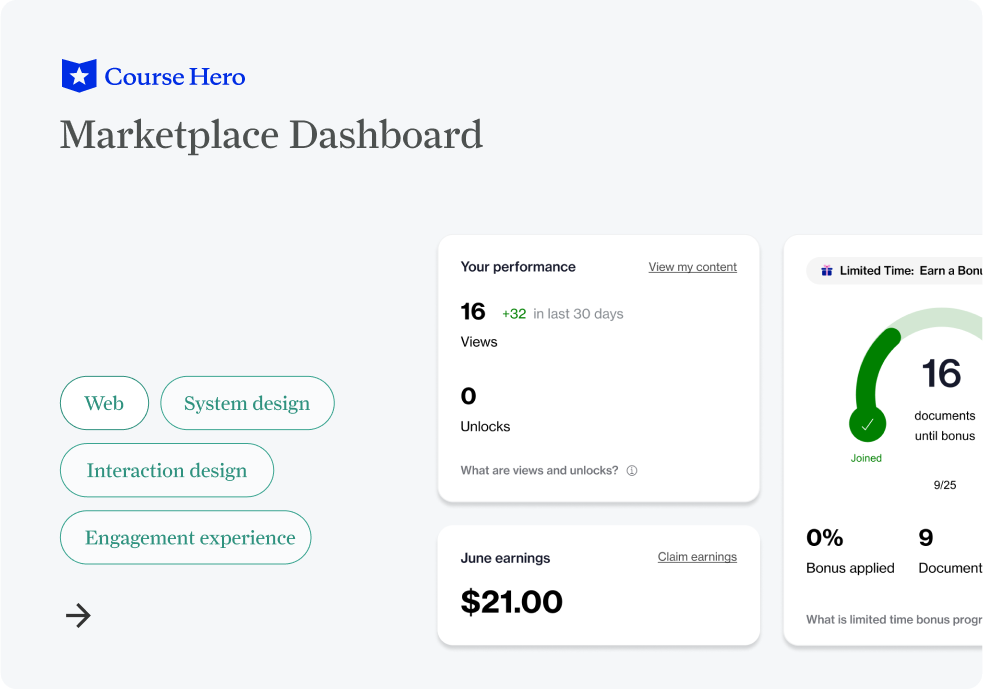The image size is (983, 690).
Task: Click the right arrow icon below the tags
Action: (x=78, y=616)
